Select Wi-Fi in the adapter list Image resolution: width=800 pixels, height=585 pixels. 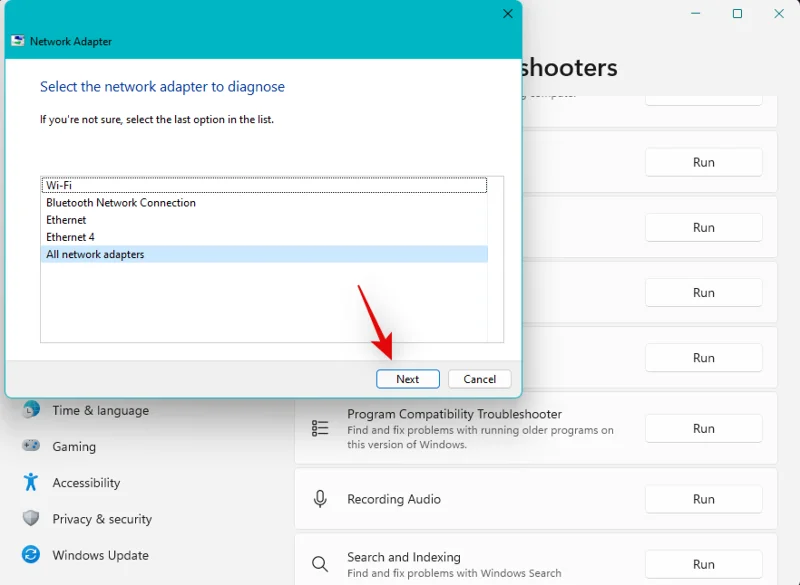coord(59,186)
